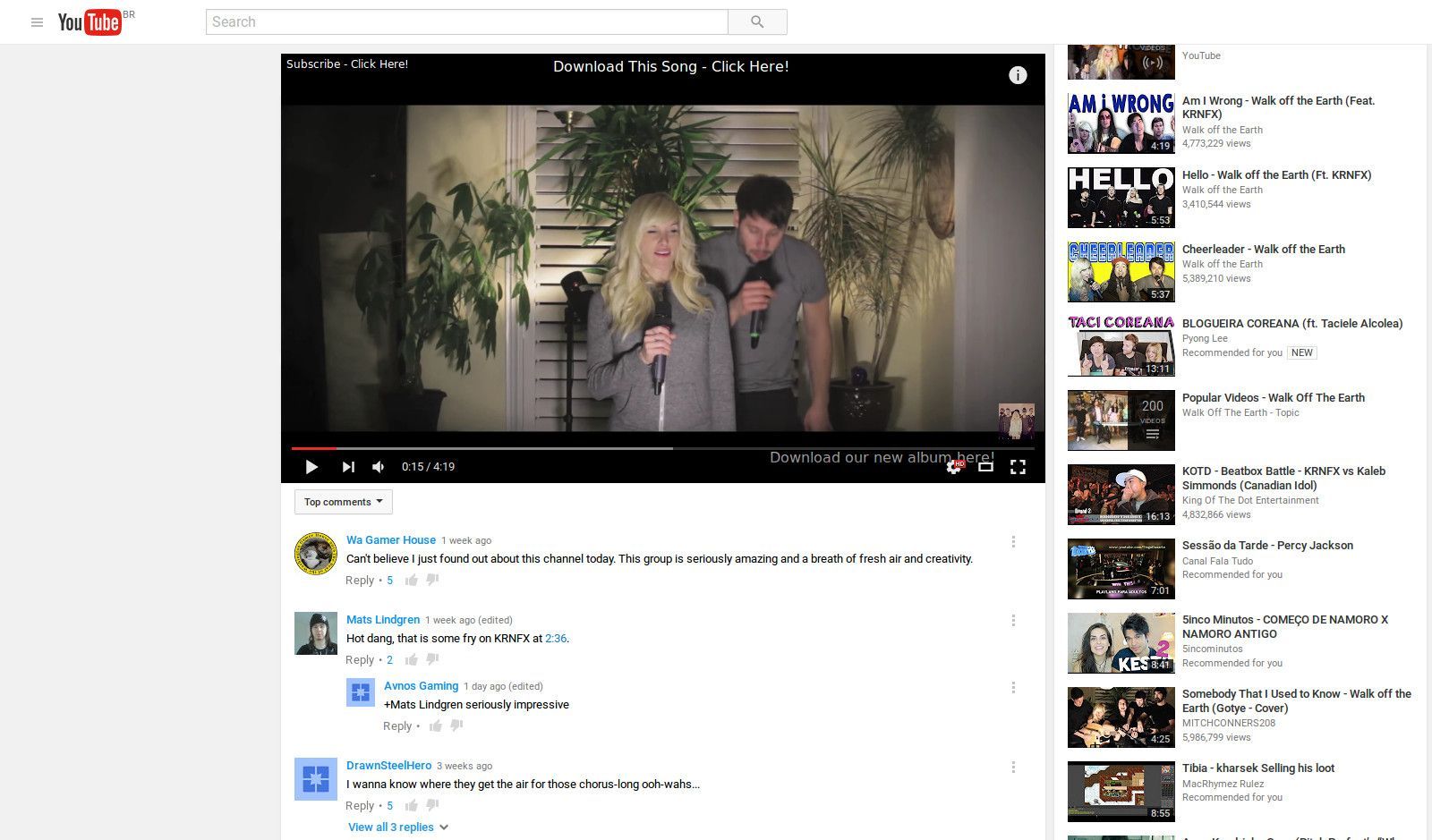The image size is (1432, 840).
Task: Open video settings gear
Action: (x=954, y=466)
